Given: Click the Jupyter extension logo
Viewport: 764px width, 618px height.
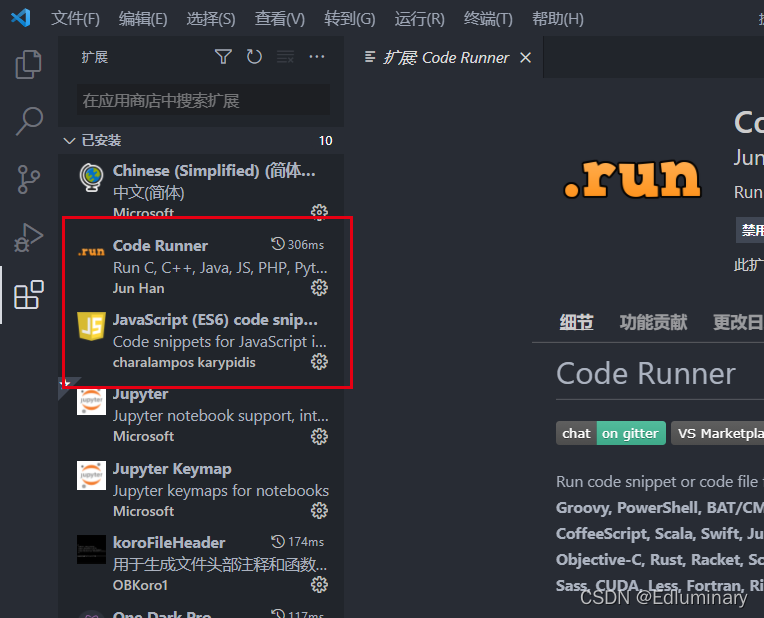Looking at the screenshot, I should click(x=91, y=401).
